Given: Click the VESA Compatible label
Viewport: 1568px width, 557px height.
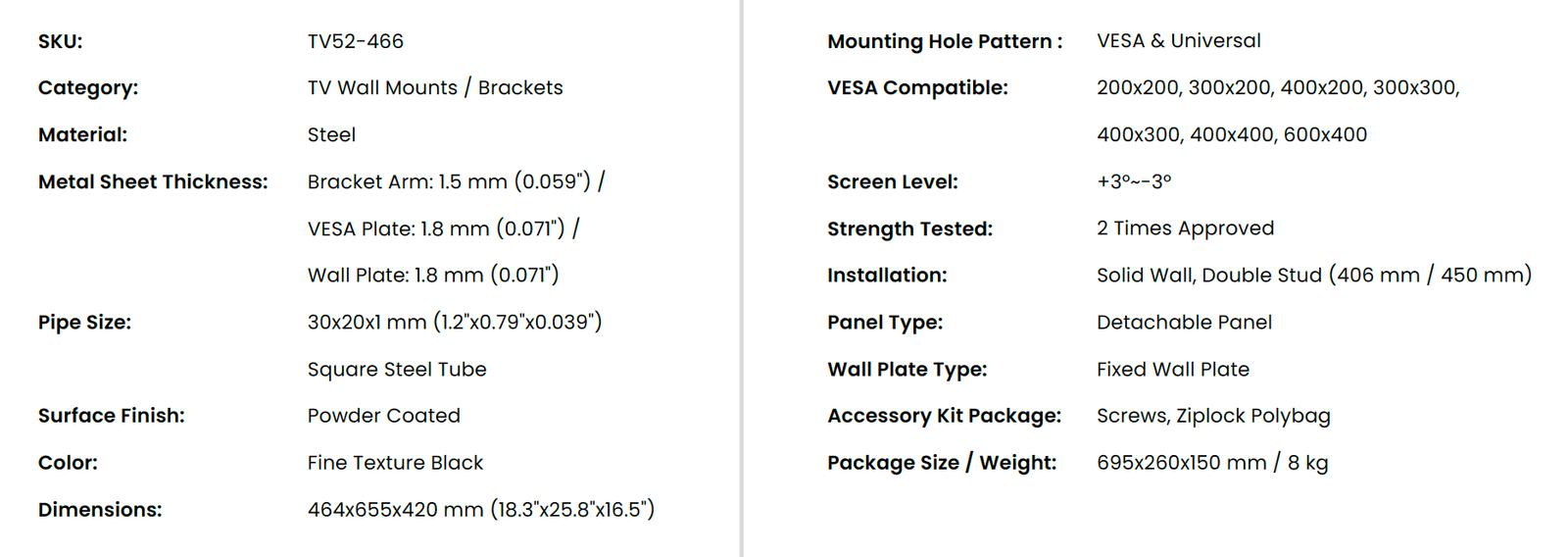Looking at the screenshot, I should click(x=917, y=87).
